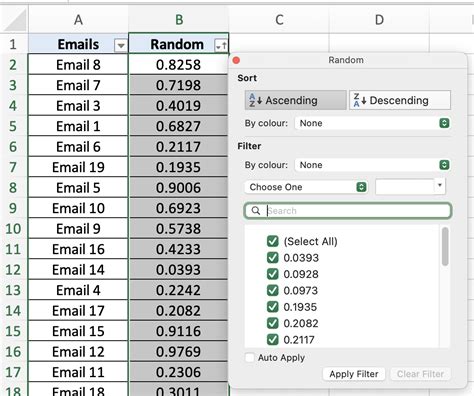Select cell with value 0.7198

coord(179,85)
